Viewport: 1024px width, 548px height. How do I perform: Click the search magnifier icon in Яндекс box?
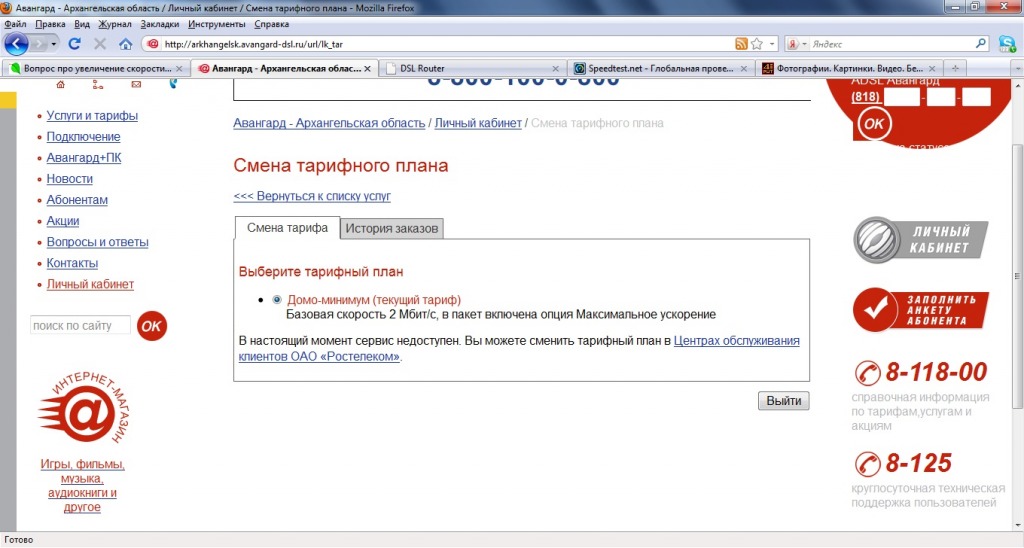click(x=981, y=44)
